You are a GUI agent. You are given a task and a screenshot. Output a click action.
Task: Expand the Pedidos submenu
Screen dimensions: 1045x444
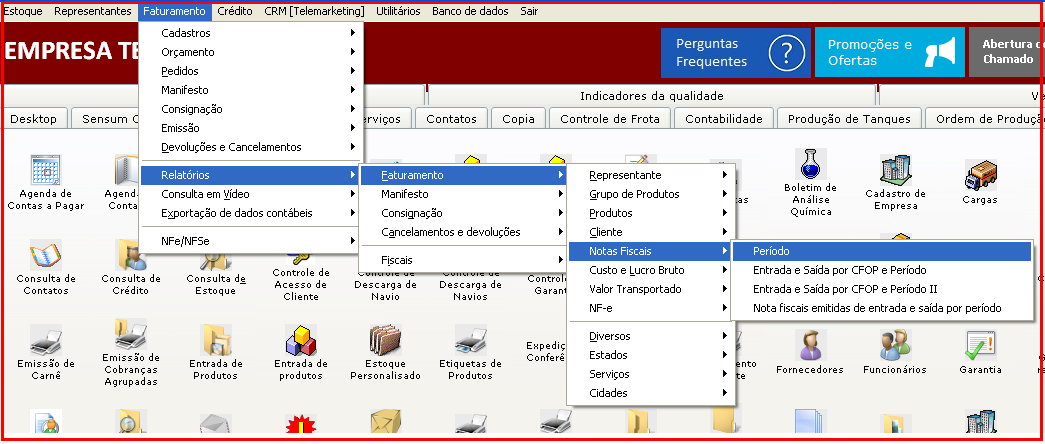(x=251, y=71)
